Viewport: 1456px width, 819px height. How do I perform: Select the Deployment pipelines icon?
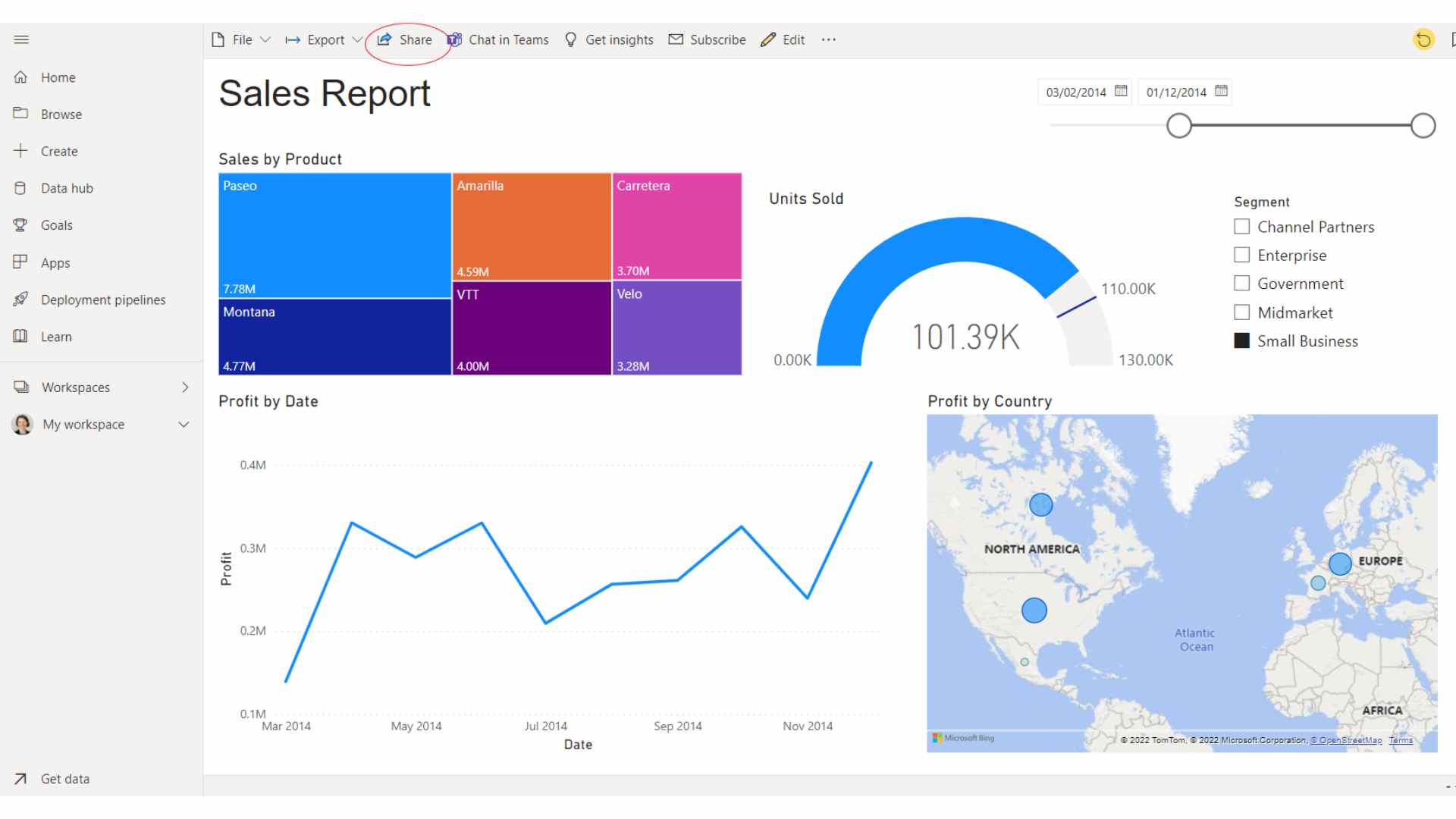click(21, 299)
